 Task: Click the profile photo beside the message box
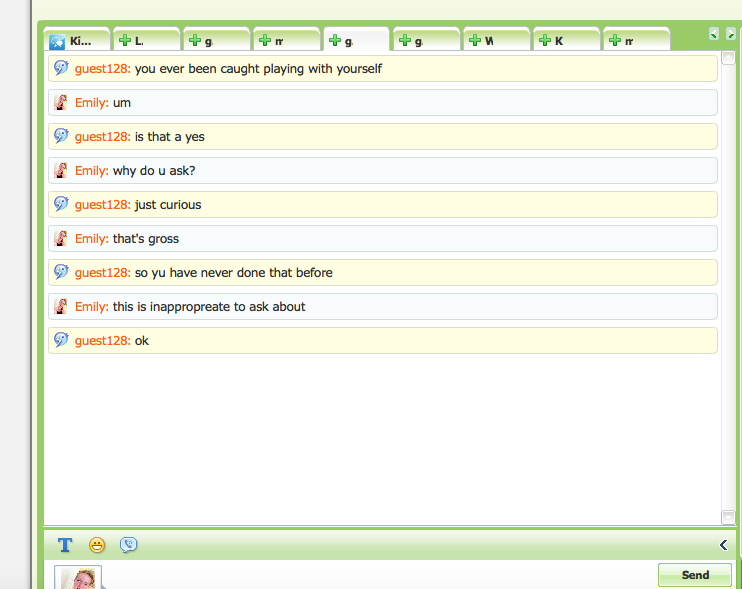pos(78,578)
